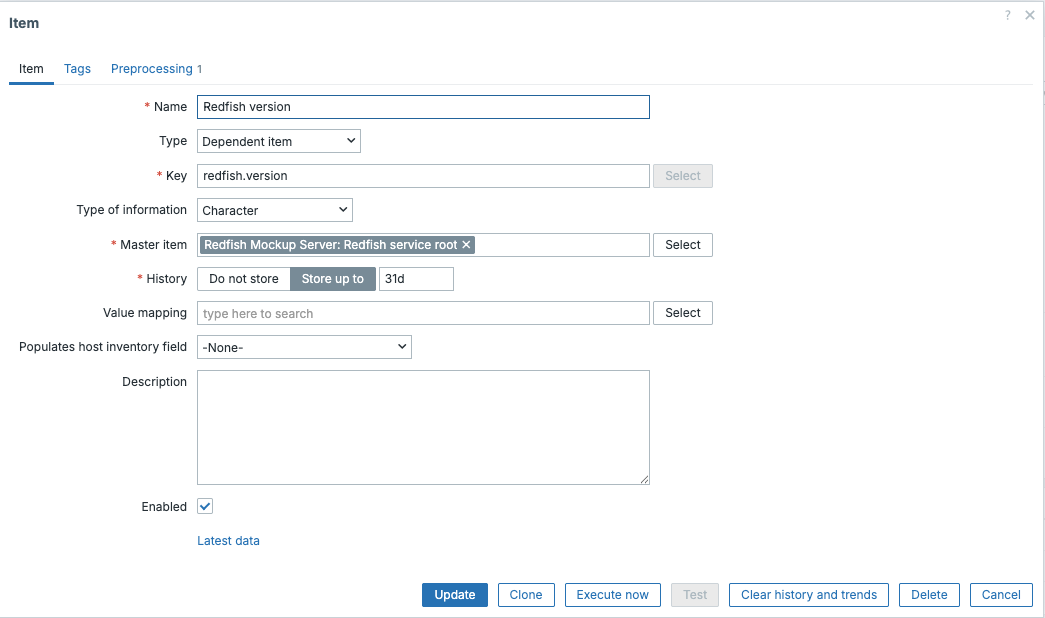Remove the Redfish service root master item
This screenshot has width=1045, height=618.
point(466,244)
